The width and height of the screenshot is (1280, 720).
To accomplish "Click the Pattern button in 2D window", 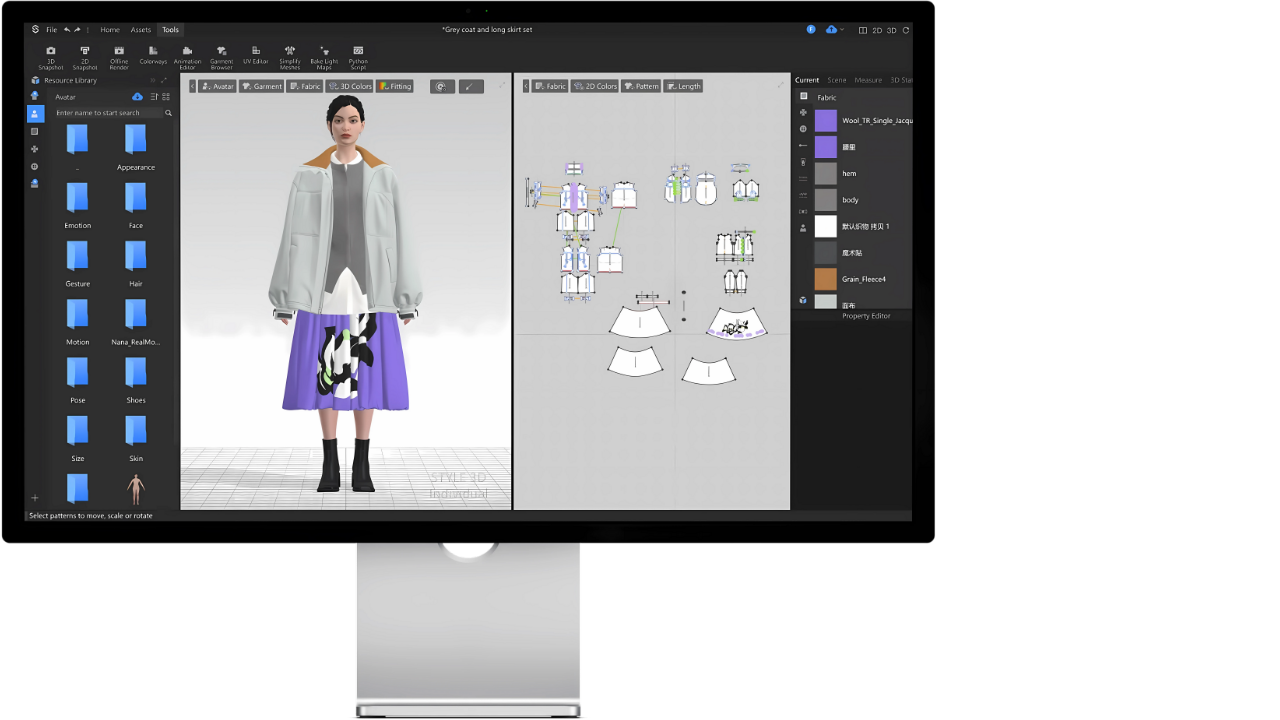I will (x=641, y=87).
